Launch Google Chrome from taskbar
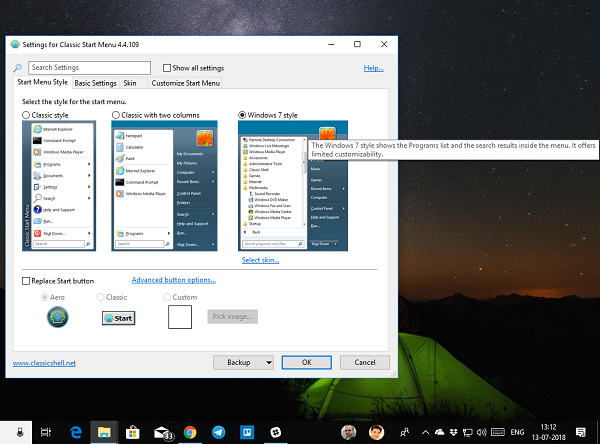 [x=190, y=433]
